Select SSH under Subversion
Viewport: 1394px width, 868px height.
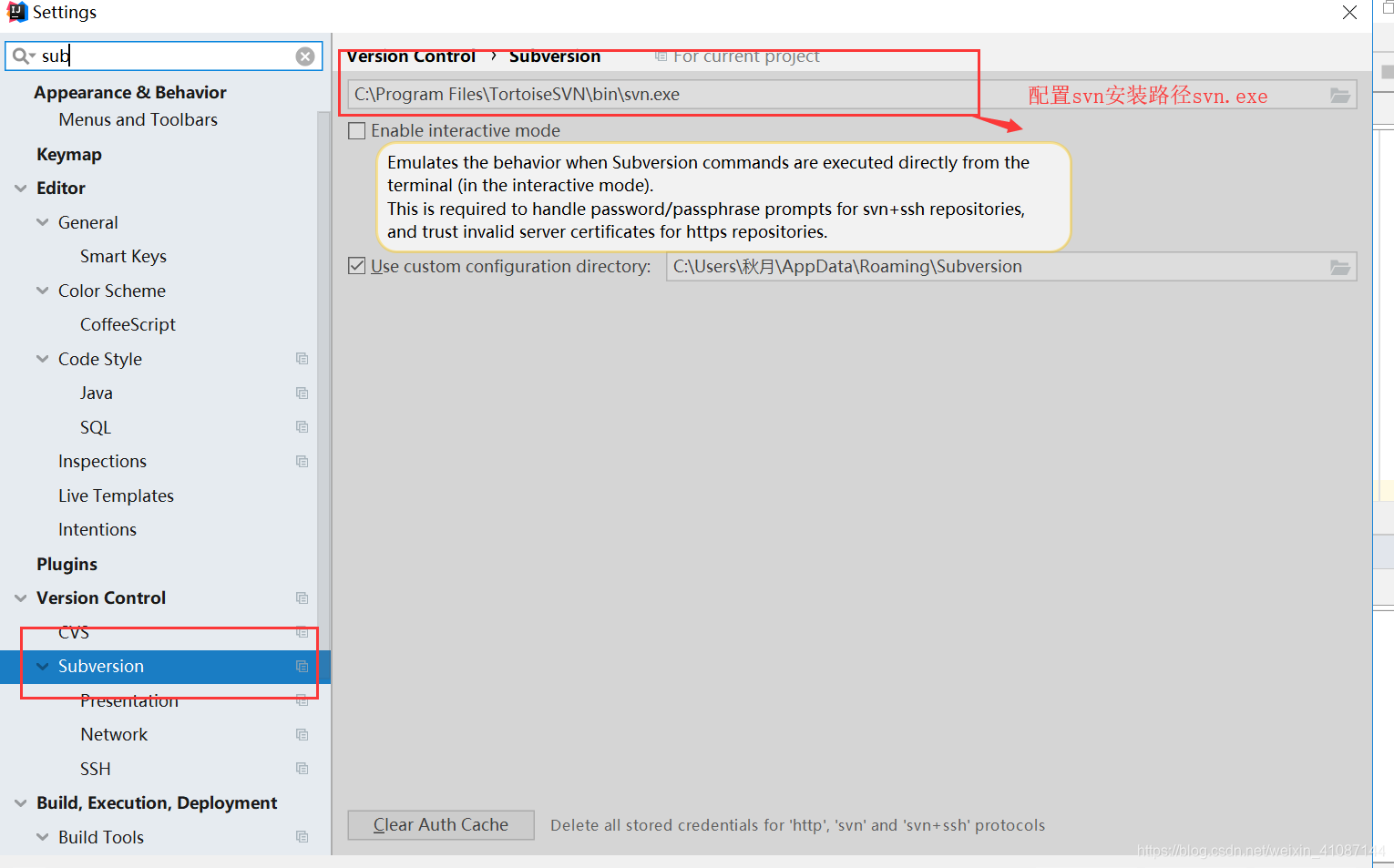coord(96,769)
